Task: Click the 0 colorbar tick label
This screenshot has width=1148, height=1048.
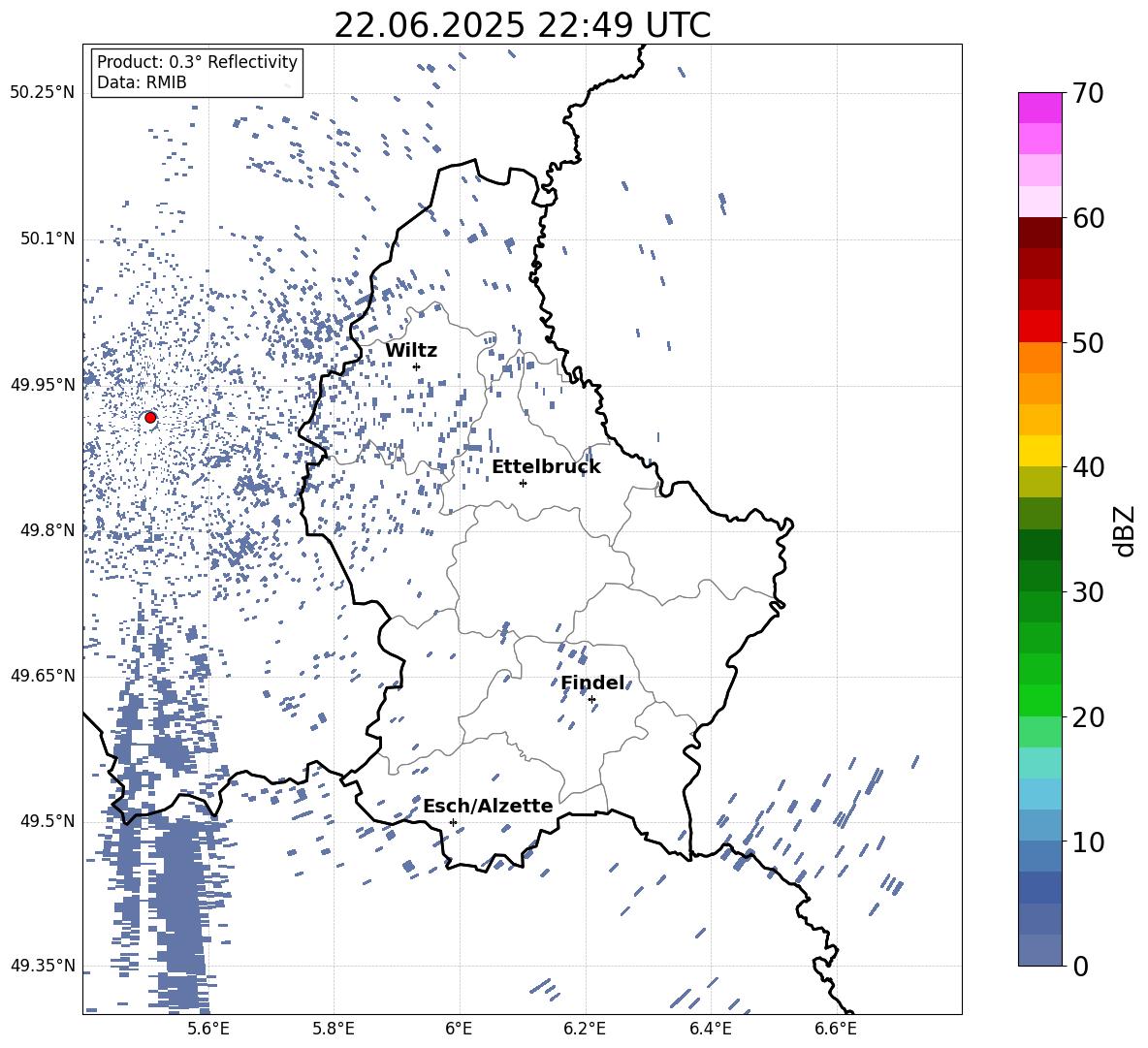Action: tap(1081, 966)
